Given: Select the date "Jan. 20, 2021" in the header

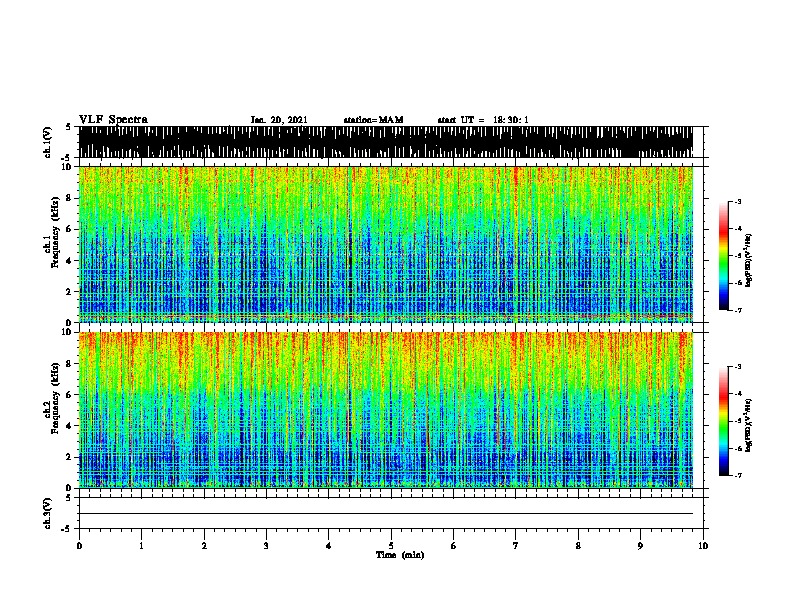Looking at the screenshot, I should click(279, 120).
